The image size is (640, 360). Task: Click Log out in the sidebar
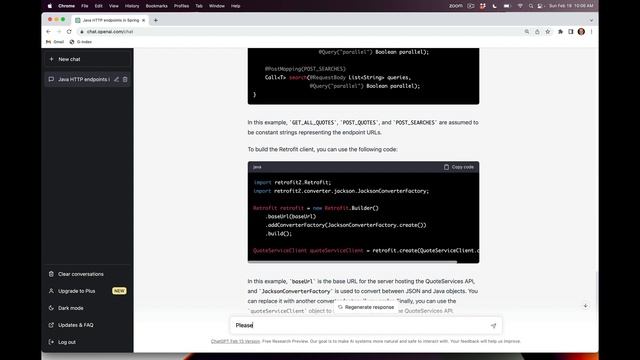87,342
